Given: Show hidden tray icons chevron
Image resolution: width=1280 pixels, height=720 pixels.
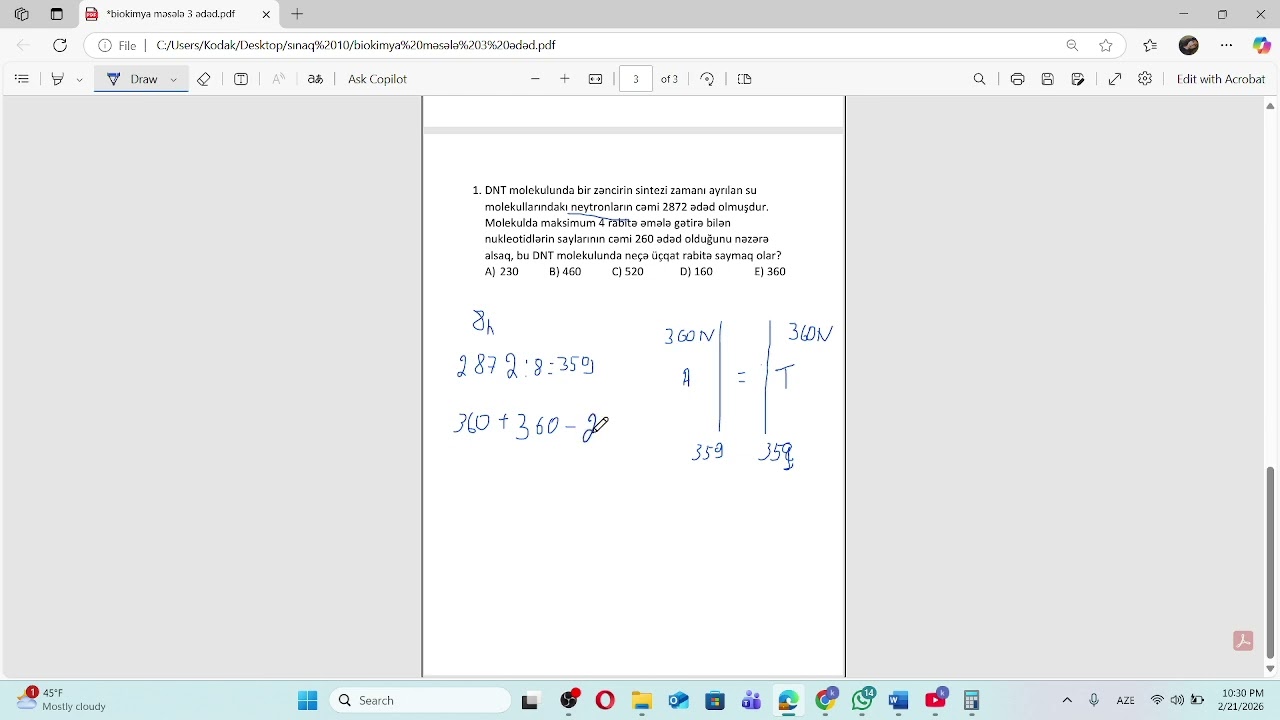Looking at the screenshot, I should click(x=1067, y=700).
